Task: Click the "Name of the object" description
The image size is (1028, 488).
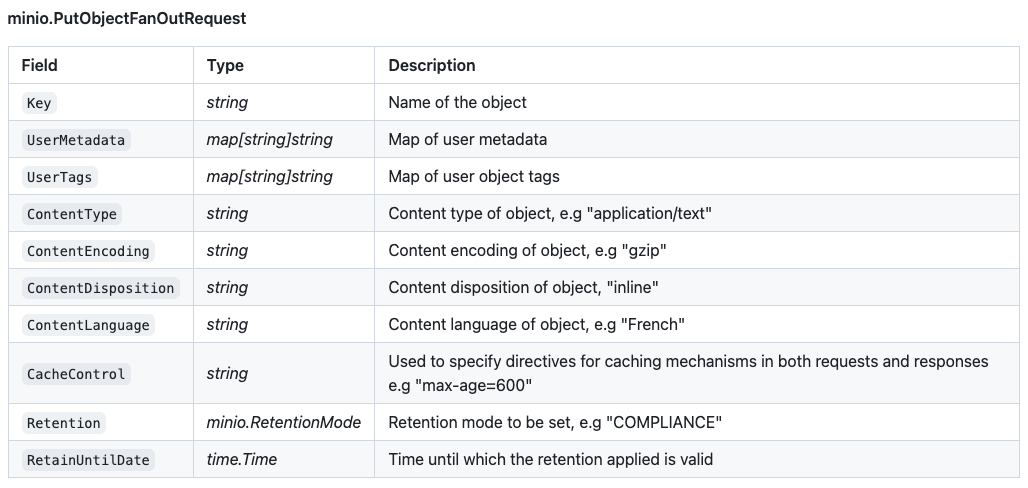Action: coord(457,102)
